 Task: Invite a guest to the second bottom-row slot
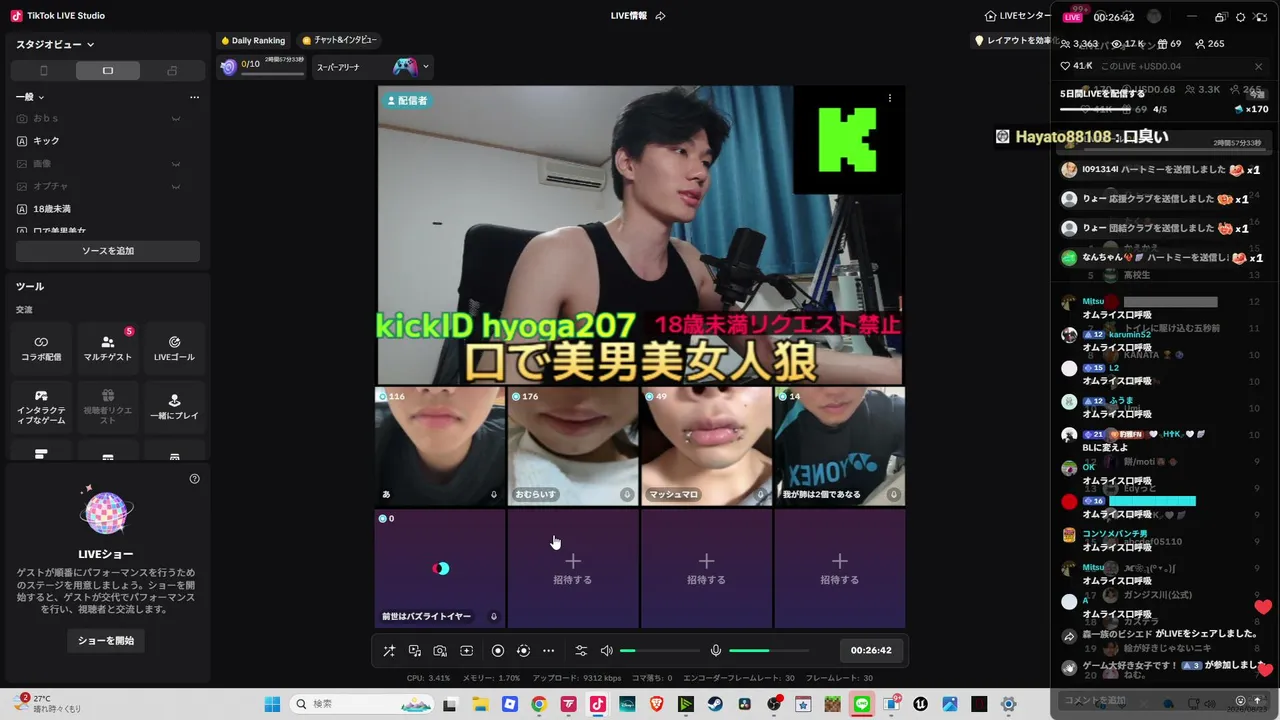tap(573, 569)
